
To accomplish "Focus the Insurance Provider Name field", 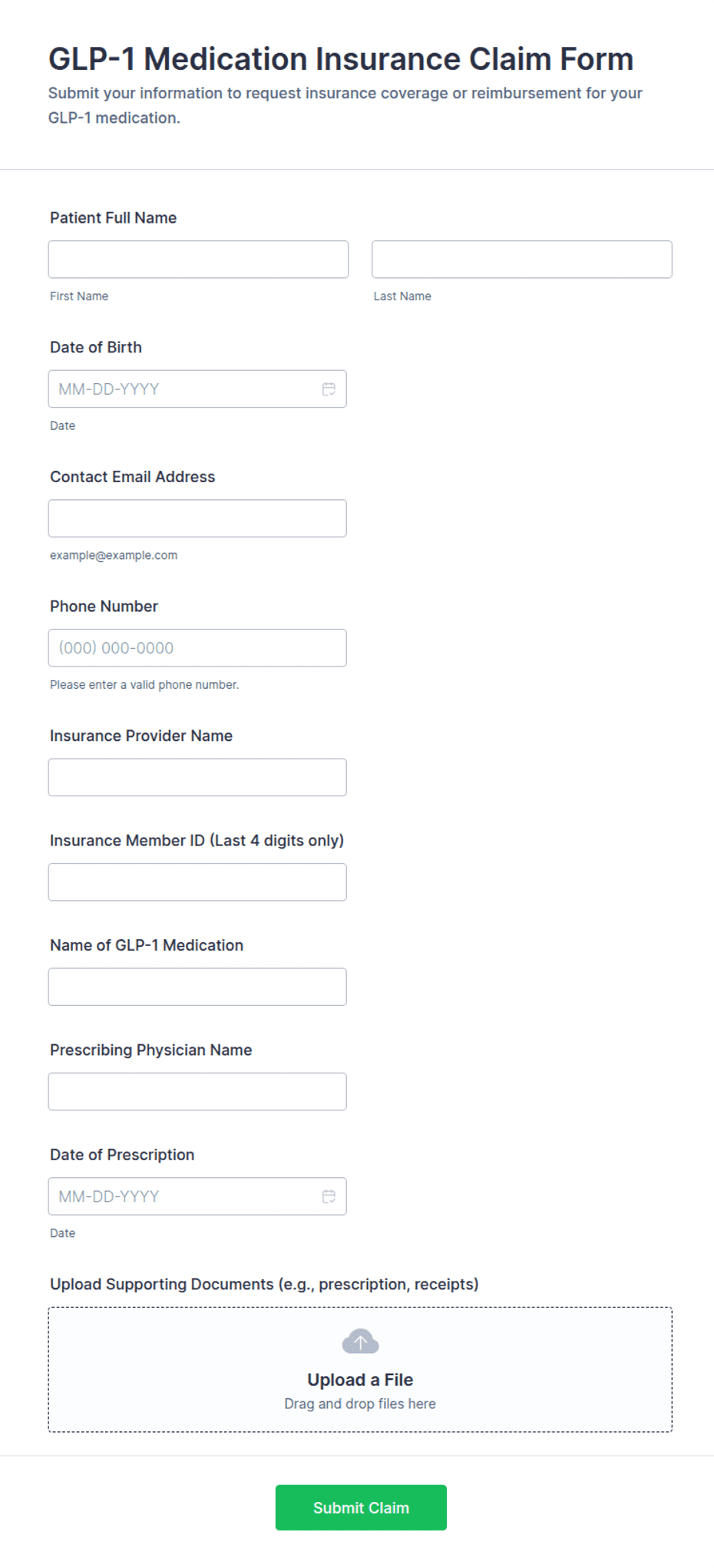I will [x=197, y=777].
